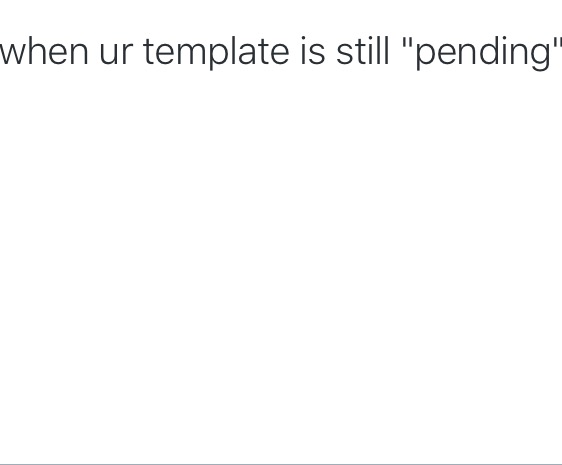
Task: Click the gray divider line at the bottom
Action: point(281,464)
